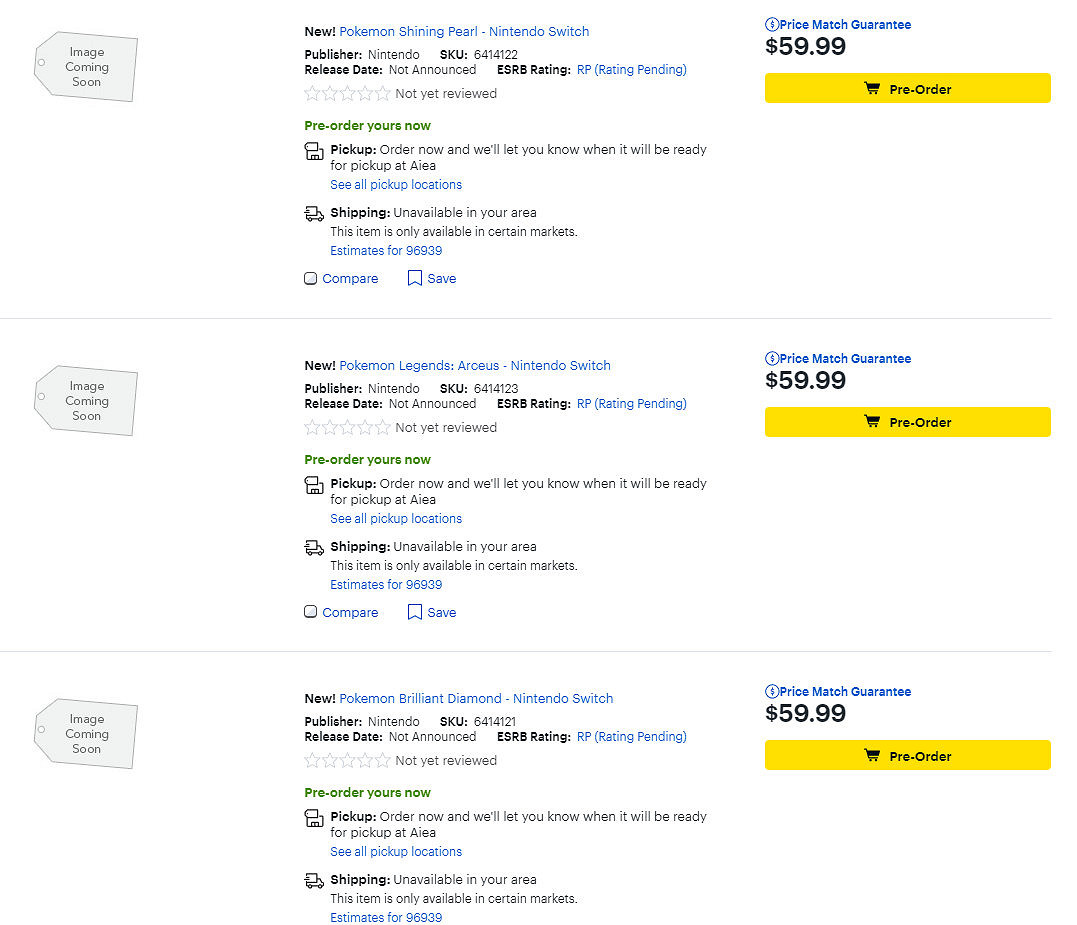Click Save bookmark icon for Pokemon Shining Pearl
Viewport: 1077px width, 925px height.
coord(415,279)
